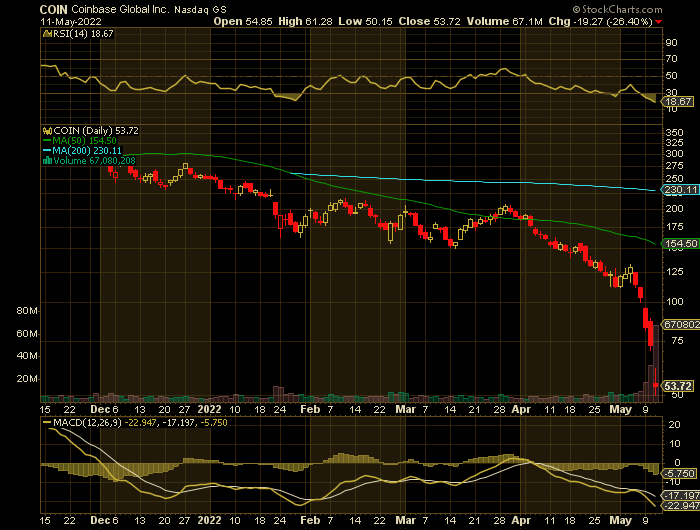Click the 11-May-2022 date label

pos(70,21)
